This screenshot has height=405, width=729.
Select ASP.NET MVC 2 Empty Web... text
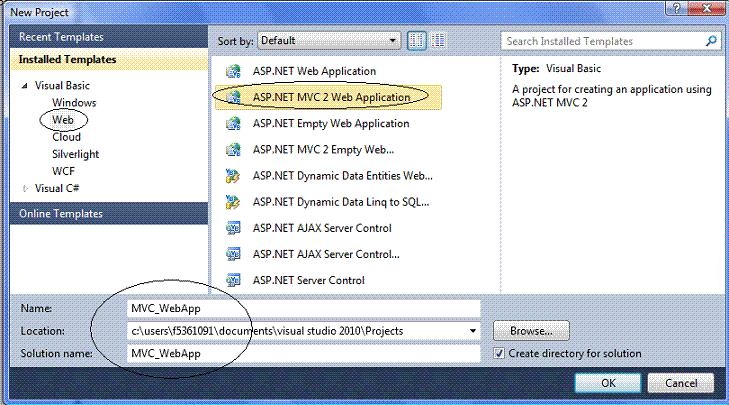pos(323,149)
